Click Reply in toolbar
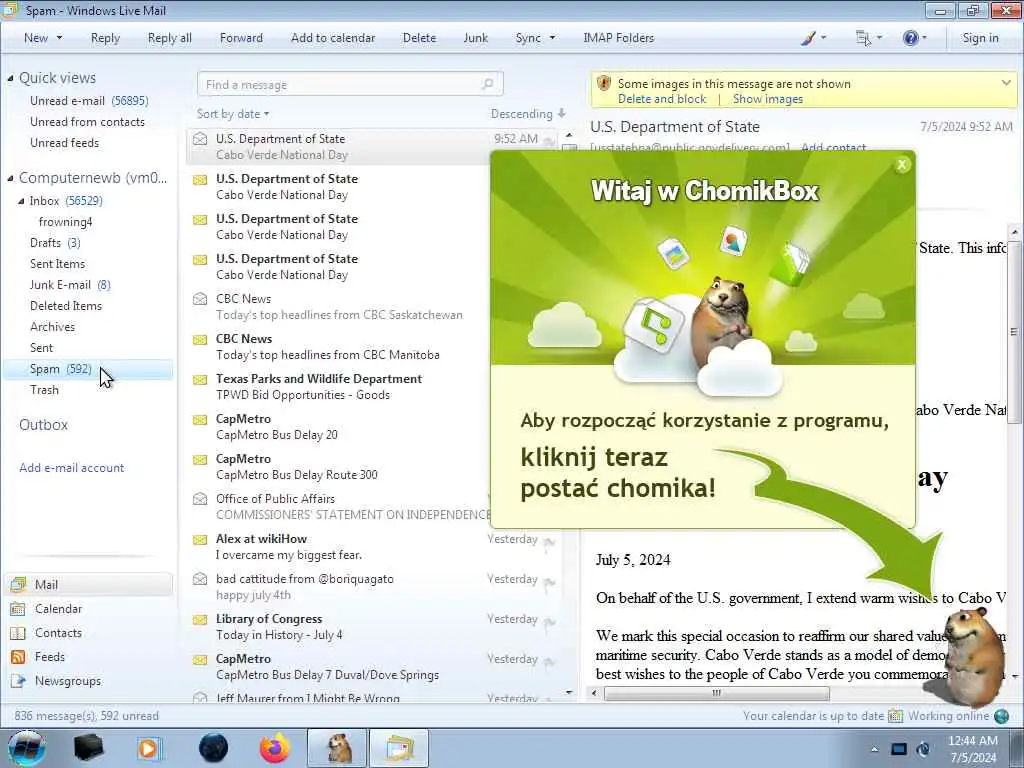 (105, 38)
